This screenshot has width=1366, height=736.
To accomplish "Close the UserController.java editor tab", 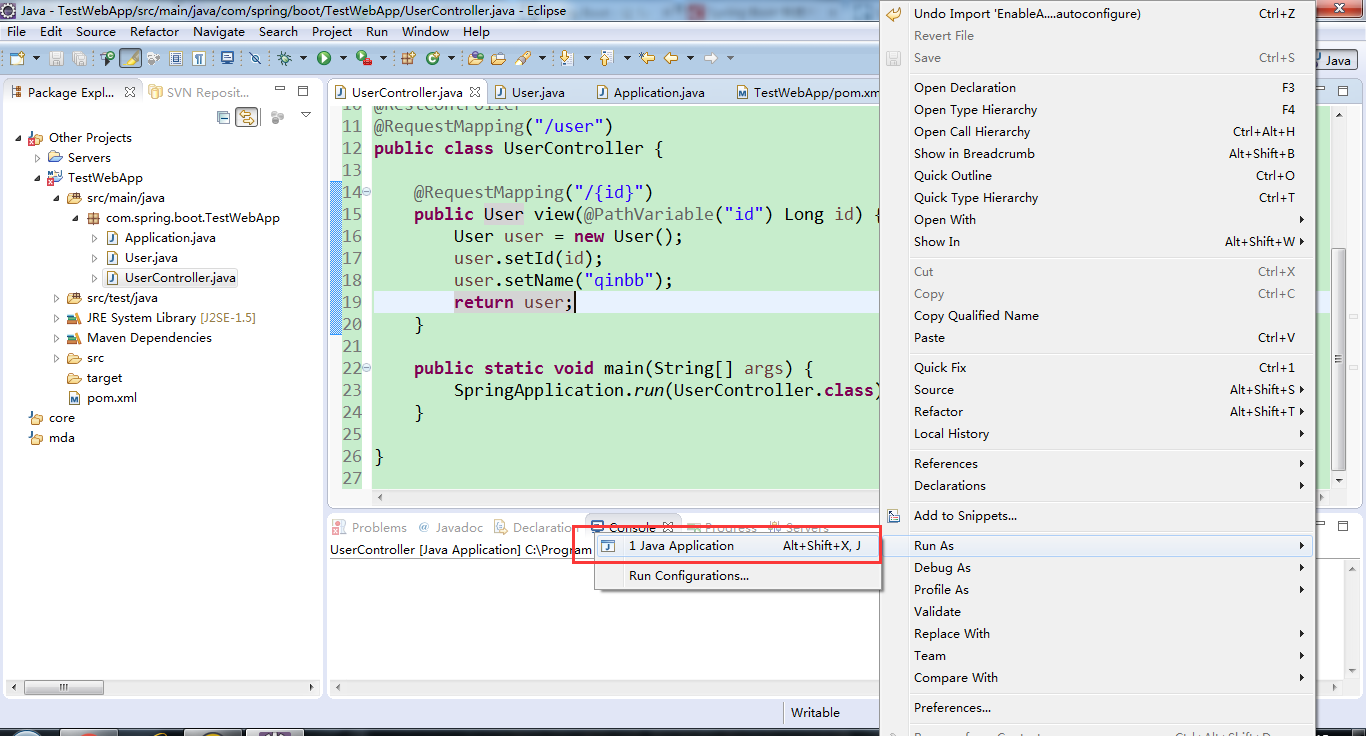I will pyautogui.click(x=476, y=92).
